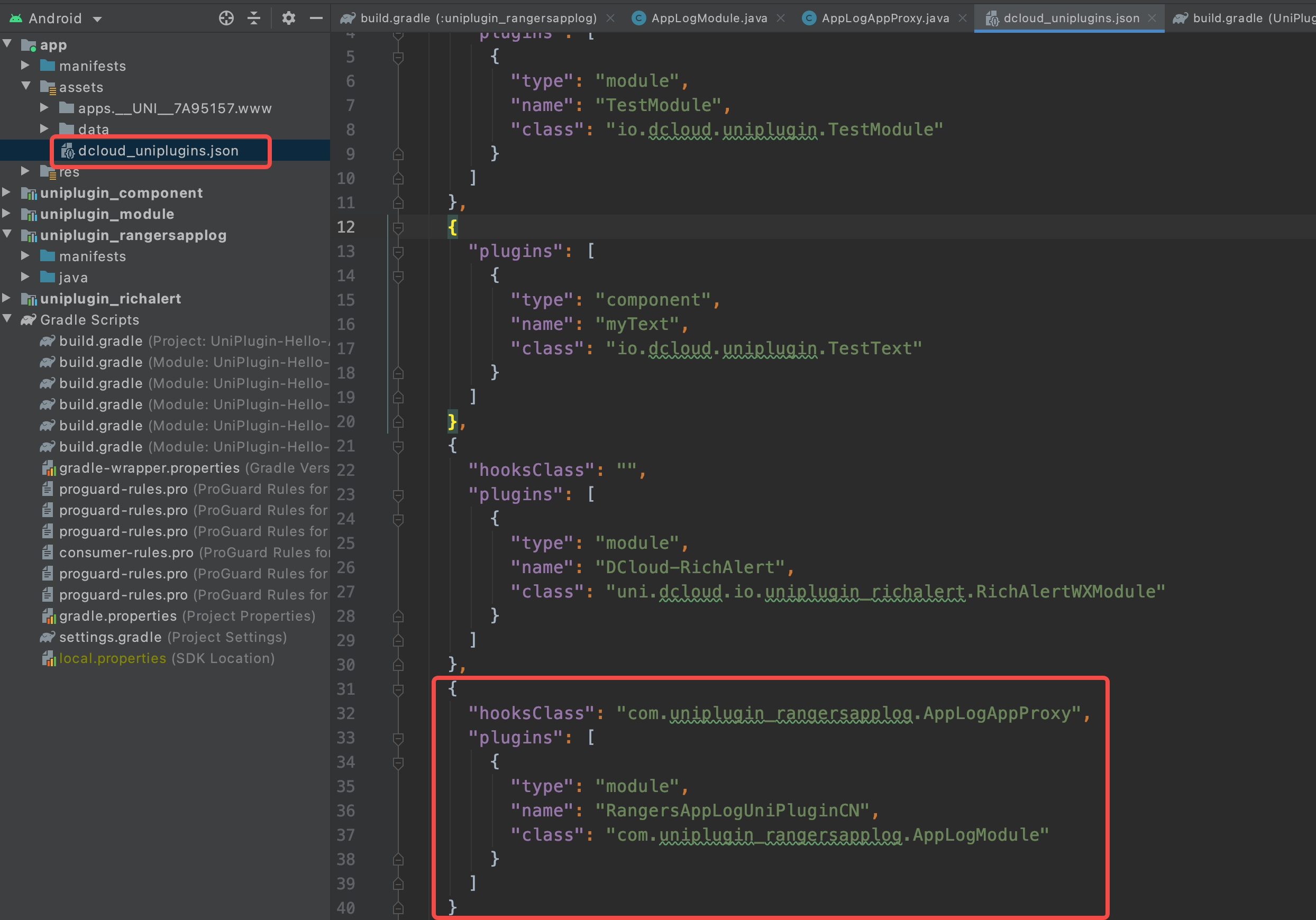Expand the res folder
This screenshot has width=1316, height=920.
pyautogui.click(x=25, y=171)
